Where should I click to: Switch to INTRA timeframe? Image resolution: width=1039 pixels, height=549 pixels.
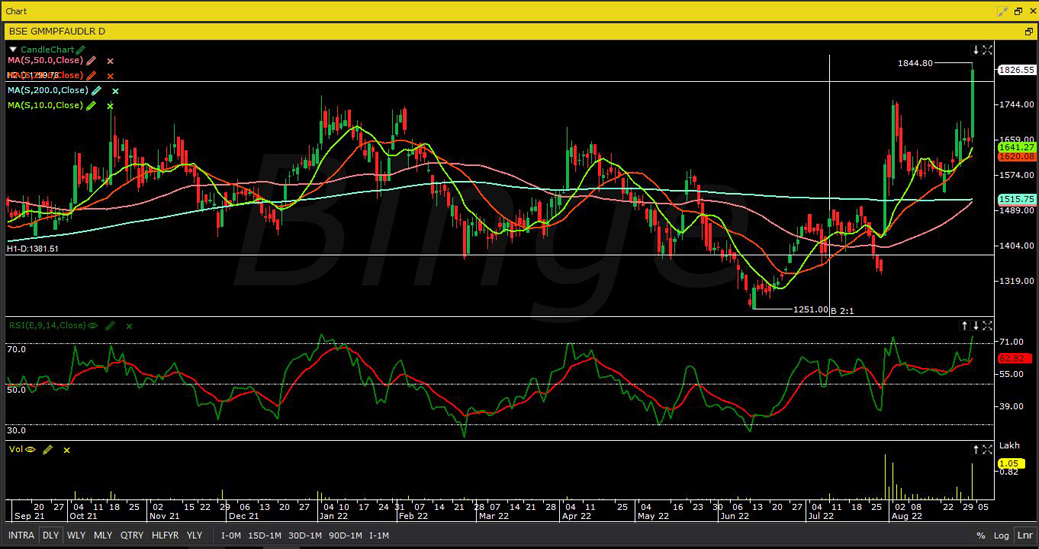(x=21, y=535)
